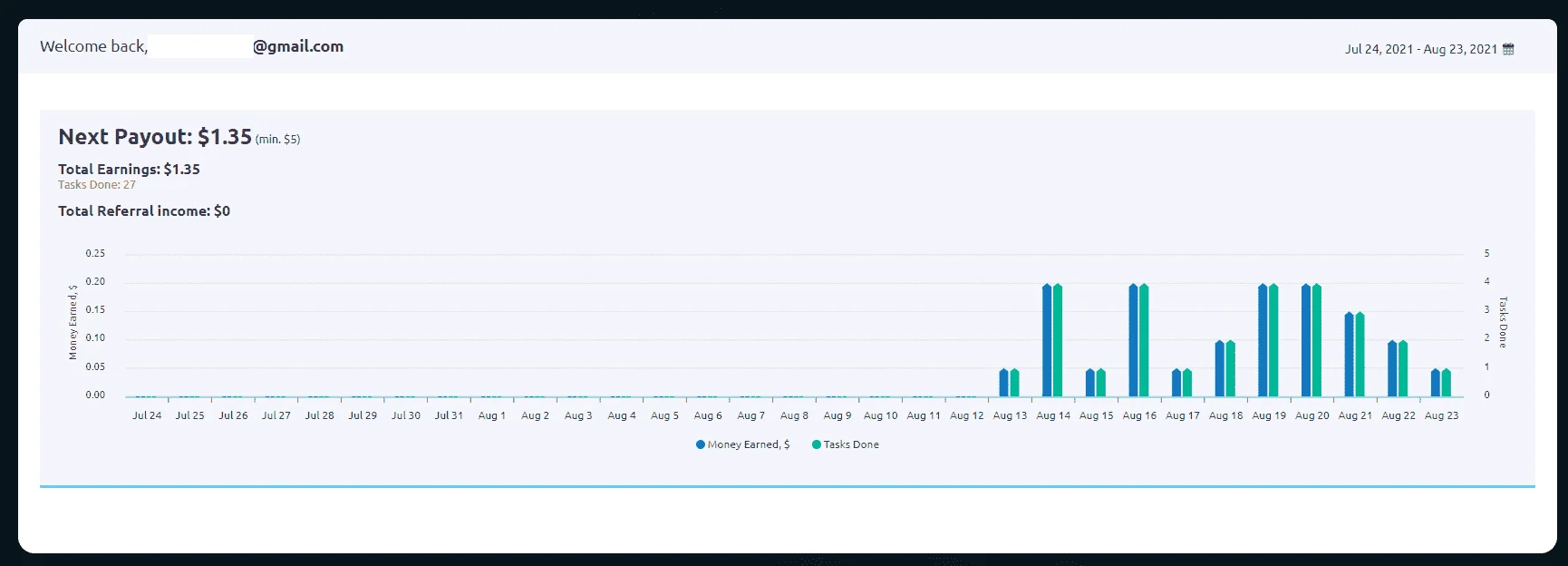
Task: Click the Aug 16 green tasks bar
Action: (1144, 340)
